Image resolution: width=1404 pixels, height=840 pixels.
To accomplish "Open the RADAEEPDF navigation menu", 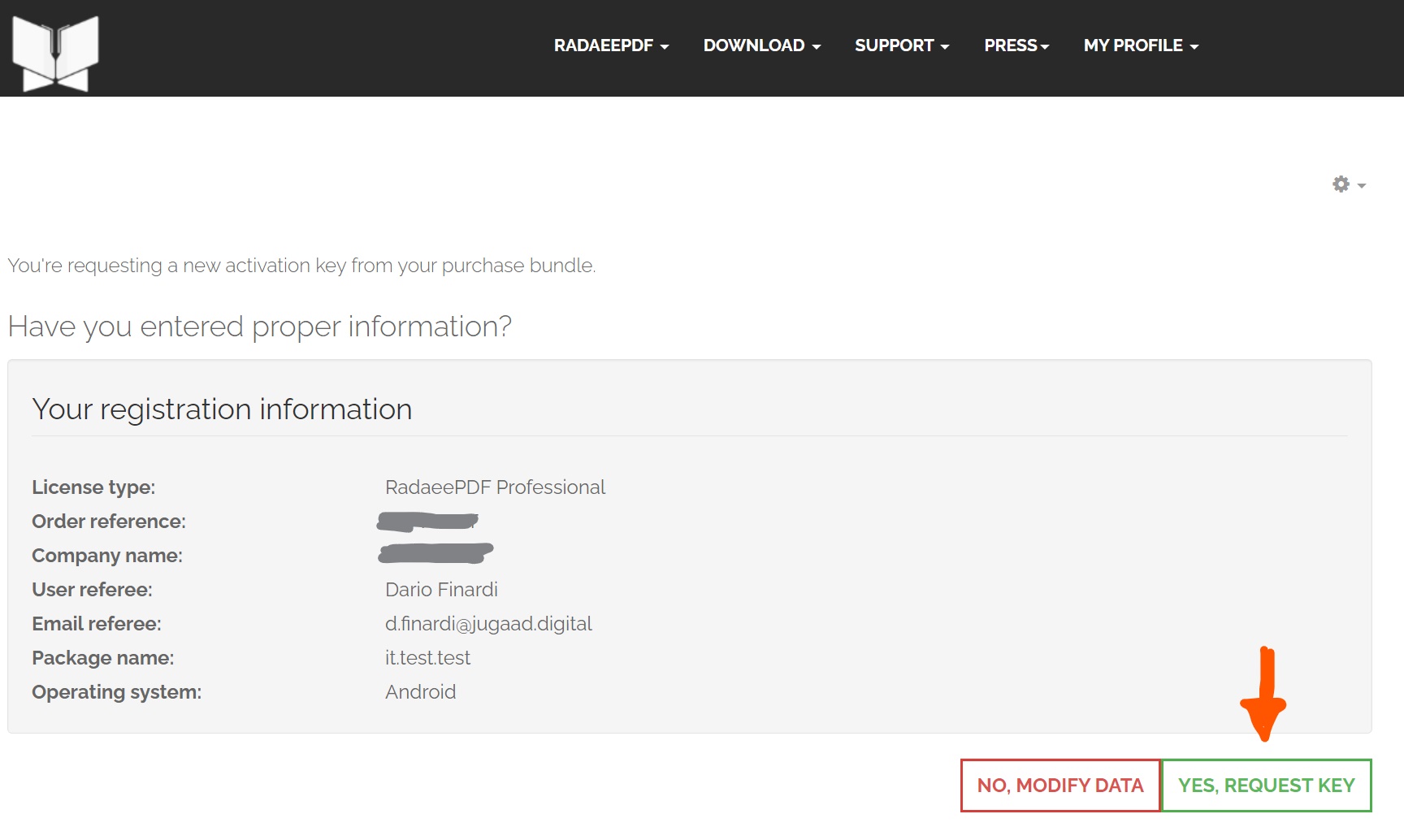I will point(611,45).
